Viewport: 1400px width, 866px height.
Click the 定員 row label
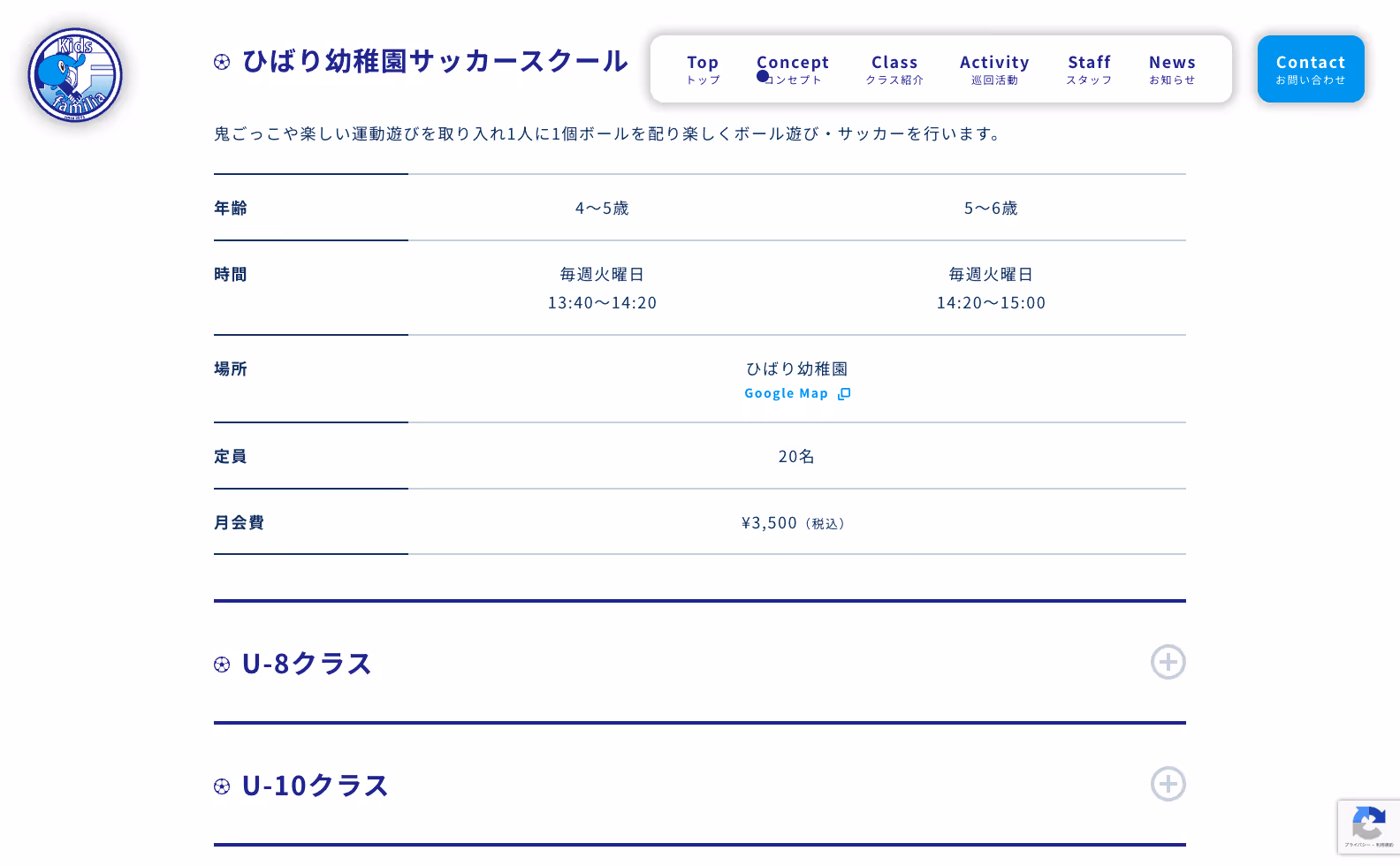coord(231,457)
